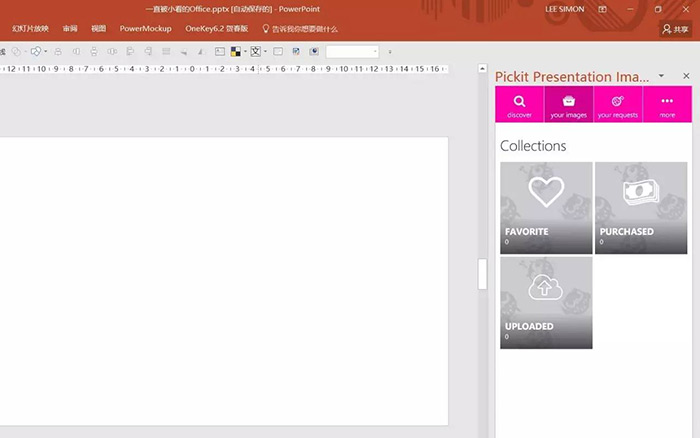
Task: Open the PURCHASED collection tile
Action: [x=641, y=208]
